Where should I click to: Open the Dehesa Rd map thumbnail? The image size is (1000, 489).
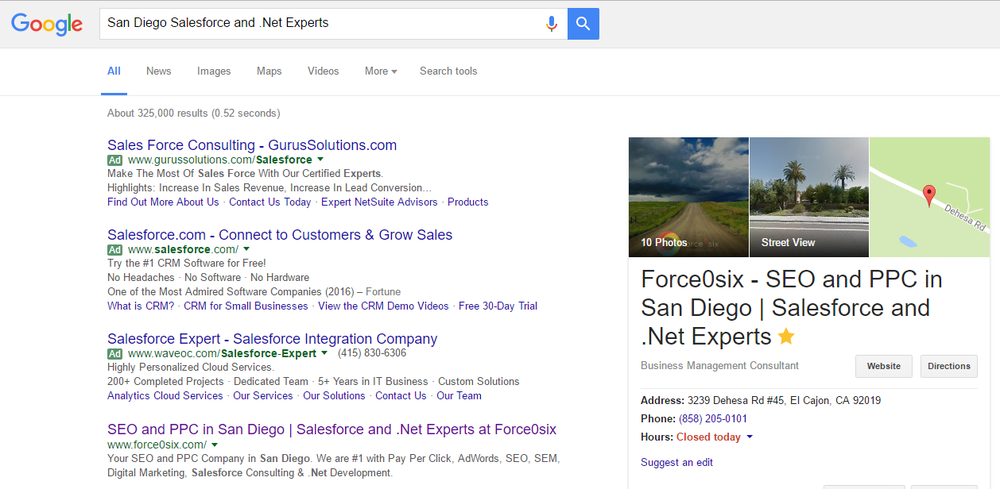(930, 197)
